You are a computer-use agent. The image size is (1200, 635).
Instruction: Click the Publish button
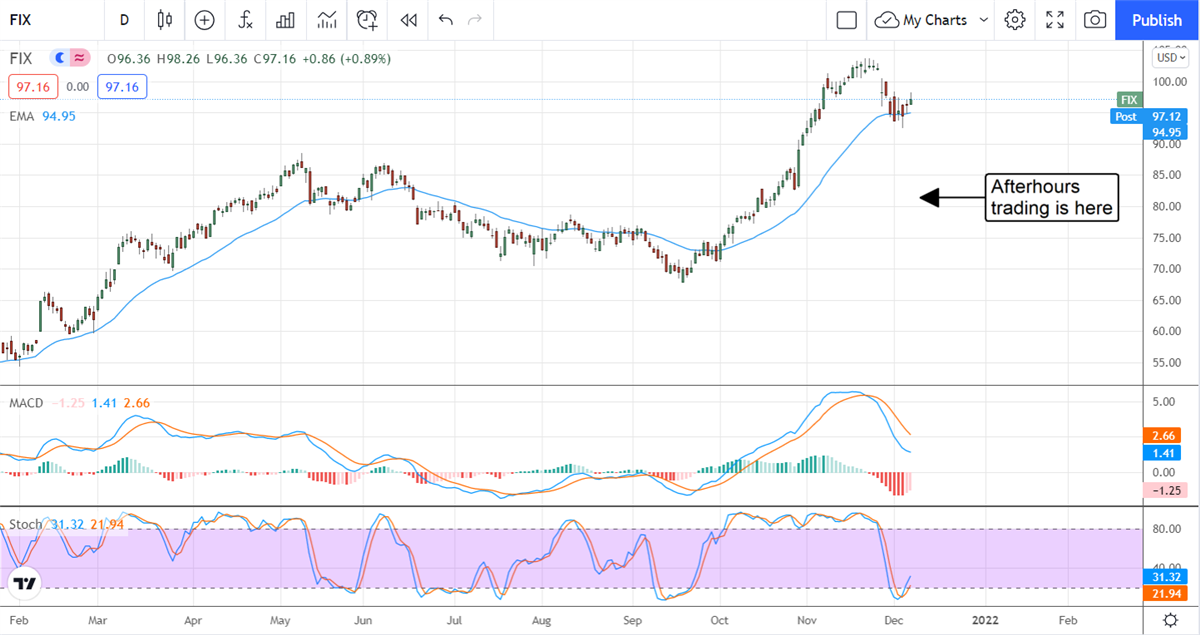coord(1157,20)
